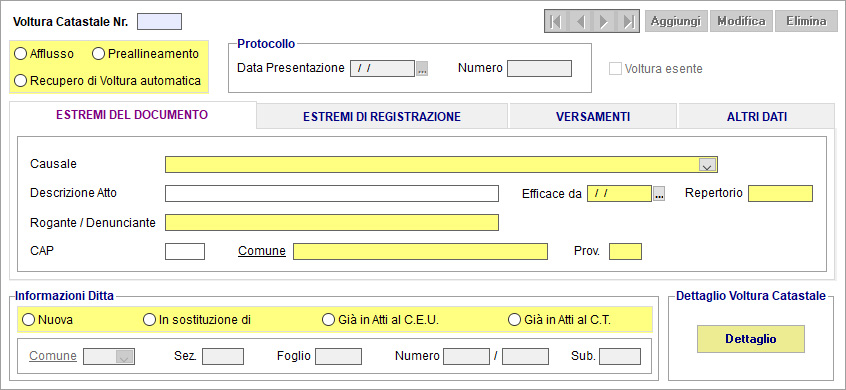Click the Modifica button
Image resolution: width=846 pixels, height=390 pixels.
coord(741,22)
